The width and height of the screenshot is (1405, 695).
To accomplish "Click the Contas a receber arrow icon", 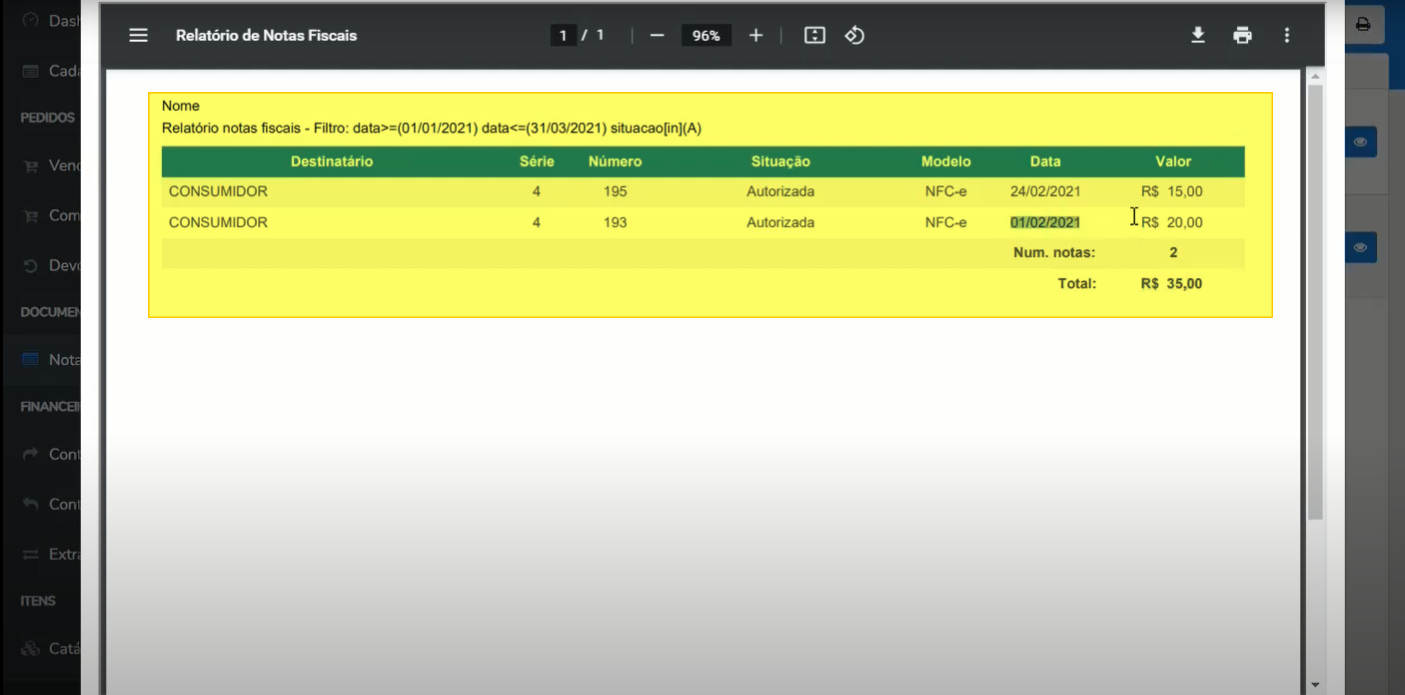I will click(30, 454).
